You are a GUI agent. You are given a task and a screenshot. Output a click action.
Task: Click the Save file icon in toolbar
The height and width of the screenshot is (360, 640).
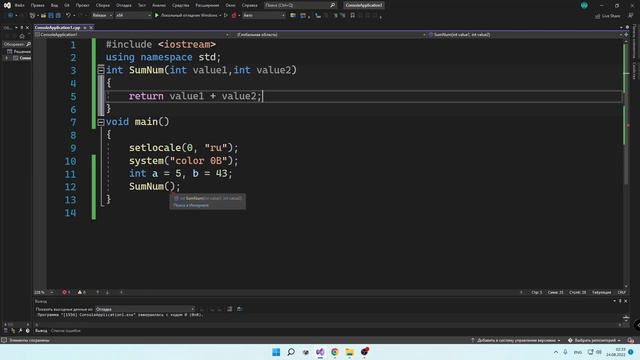(51, 16)
